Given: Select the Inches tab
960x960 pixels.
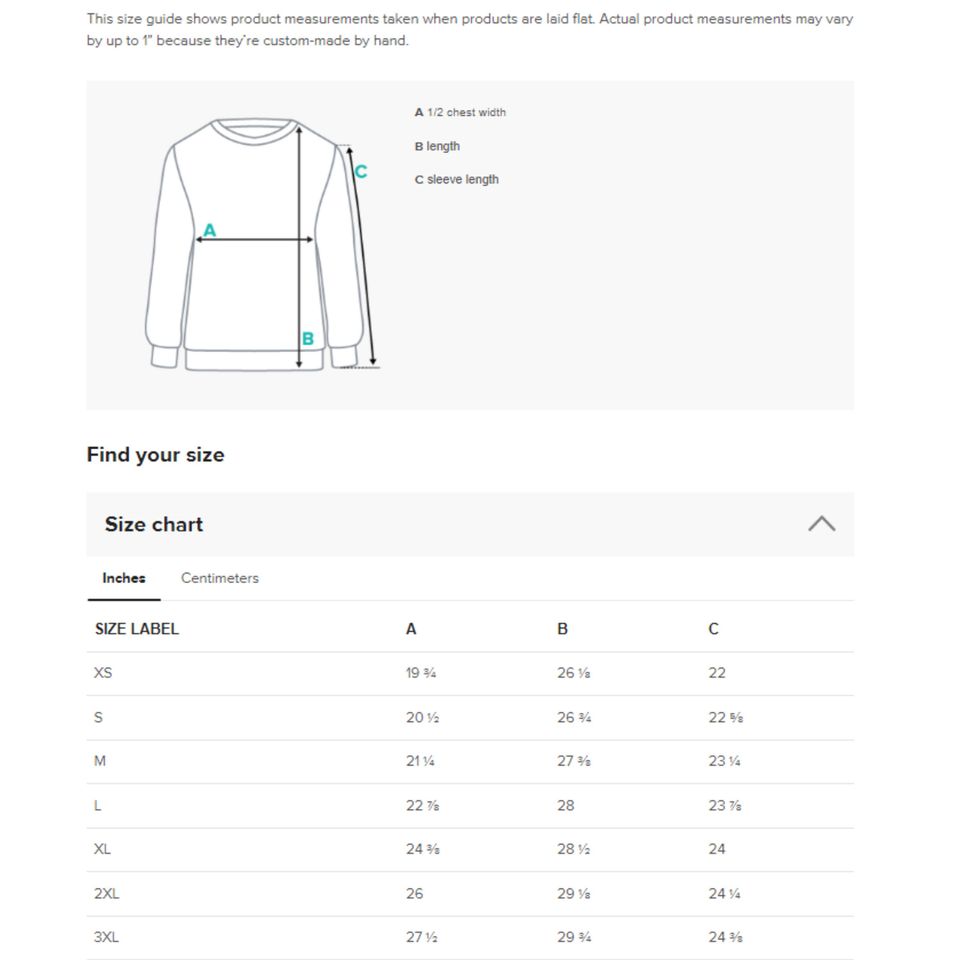Looking at the screenshot, I should (x=124, y=578).
